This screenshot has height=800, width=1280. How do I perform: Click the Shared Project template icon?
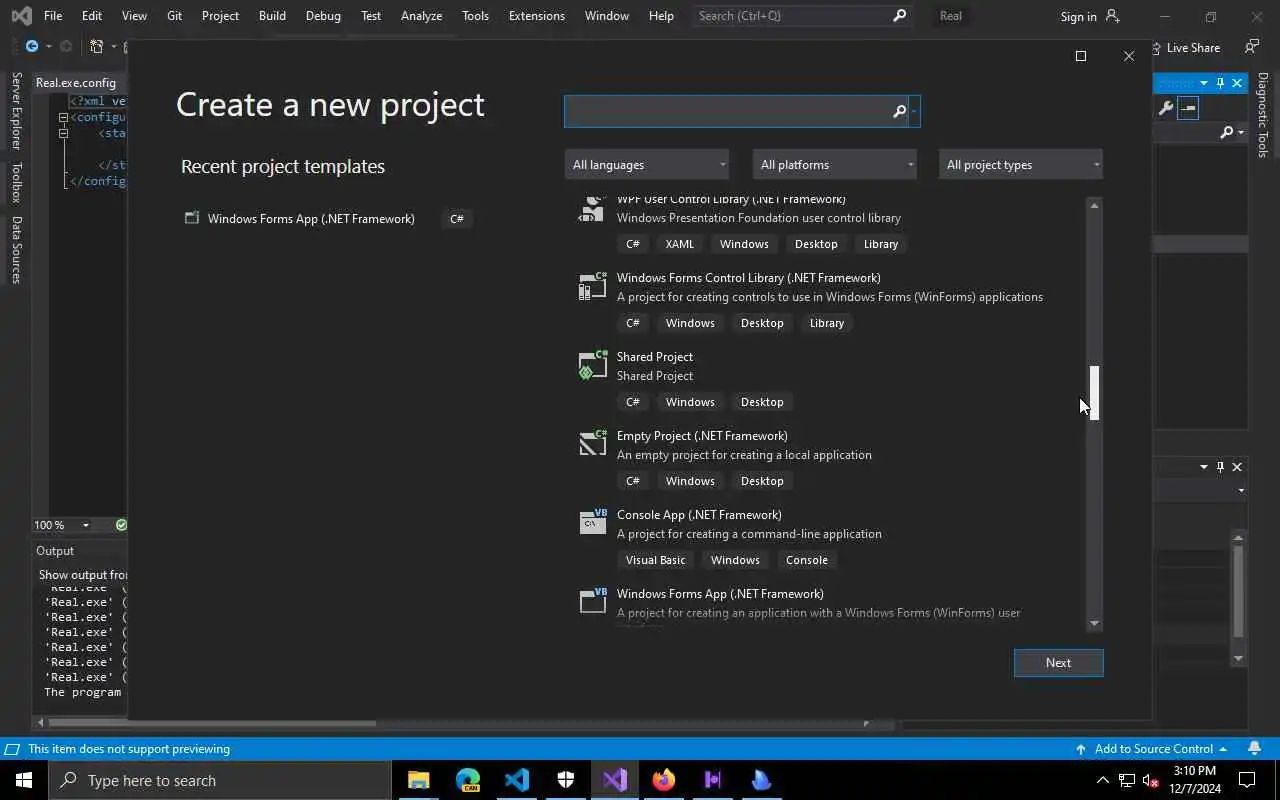pos(593,365)
